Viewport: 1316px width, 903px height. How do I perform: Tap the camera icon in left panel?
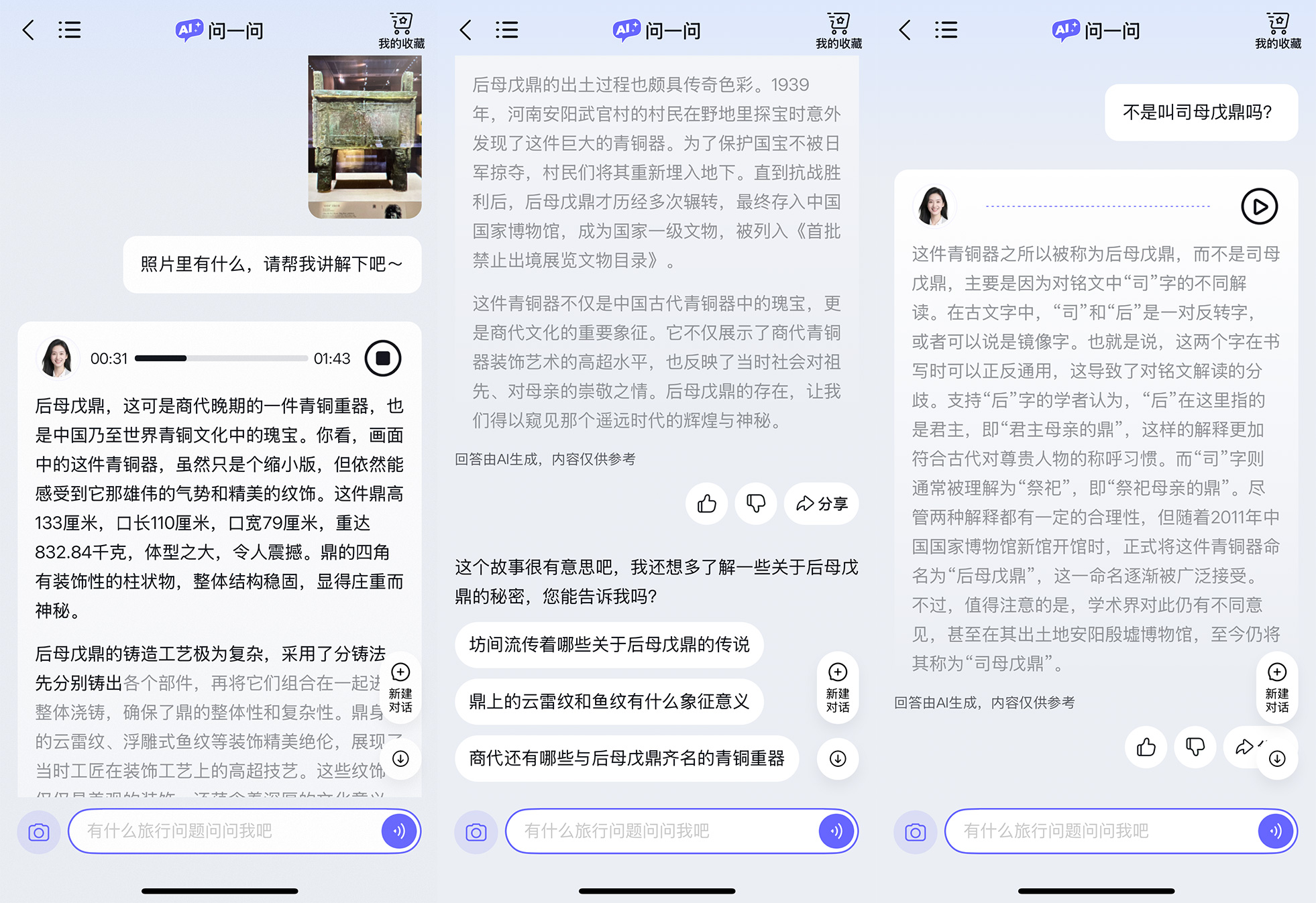tap(39, 832)
